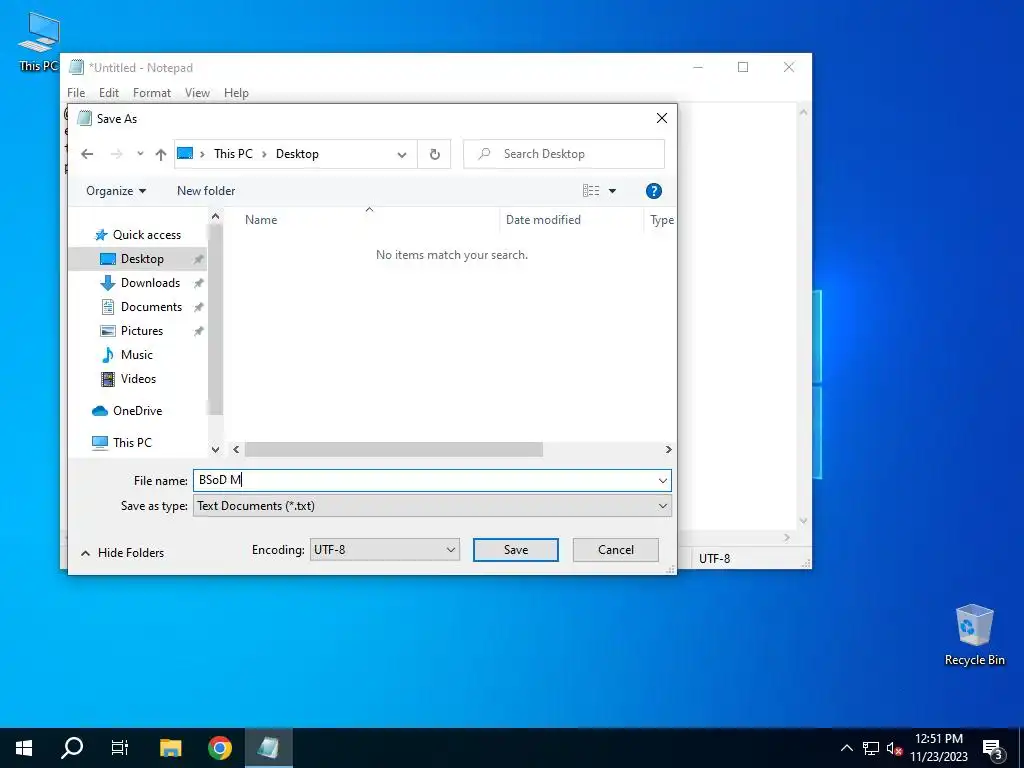Screen dimensions: 1024x768
Task: Expand the File name dropdown arrow
Action: point(663,481)
